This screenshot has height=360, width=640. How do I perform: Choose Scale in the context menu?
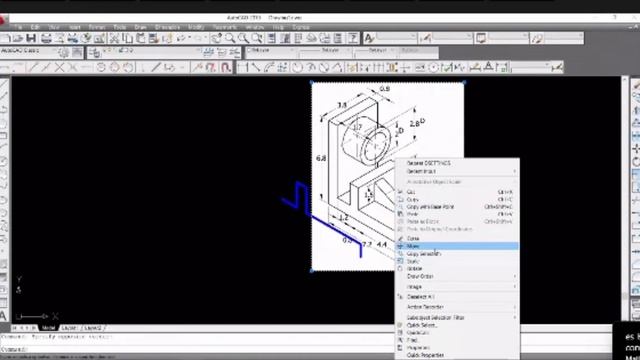pos(457,261)
